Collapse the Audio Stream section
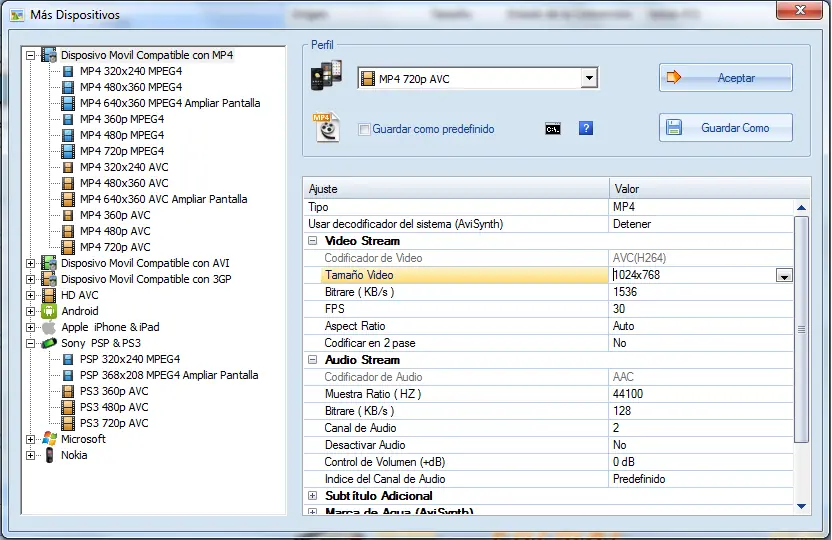 [313, 360]
